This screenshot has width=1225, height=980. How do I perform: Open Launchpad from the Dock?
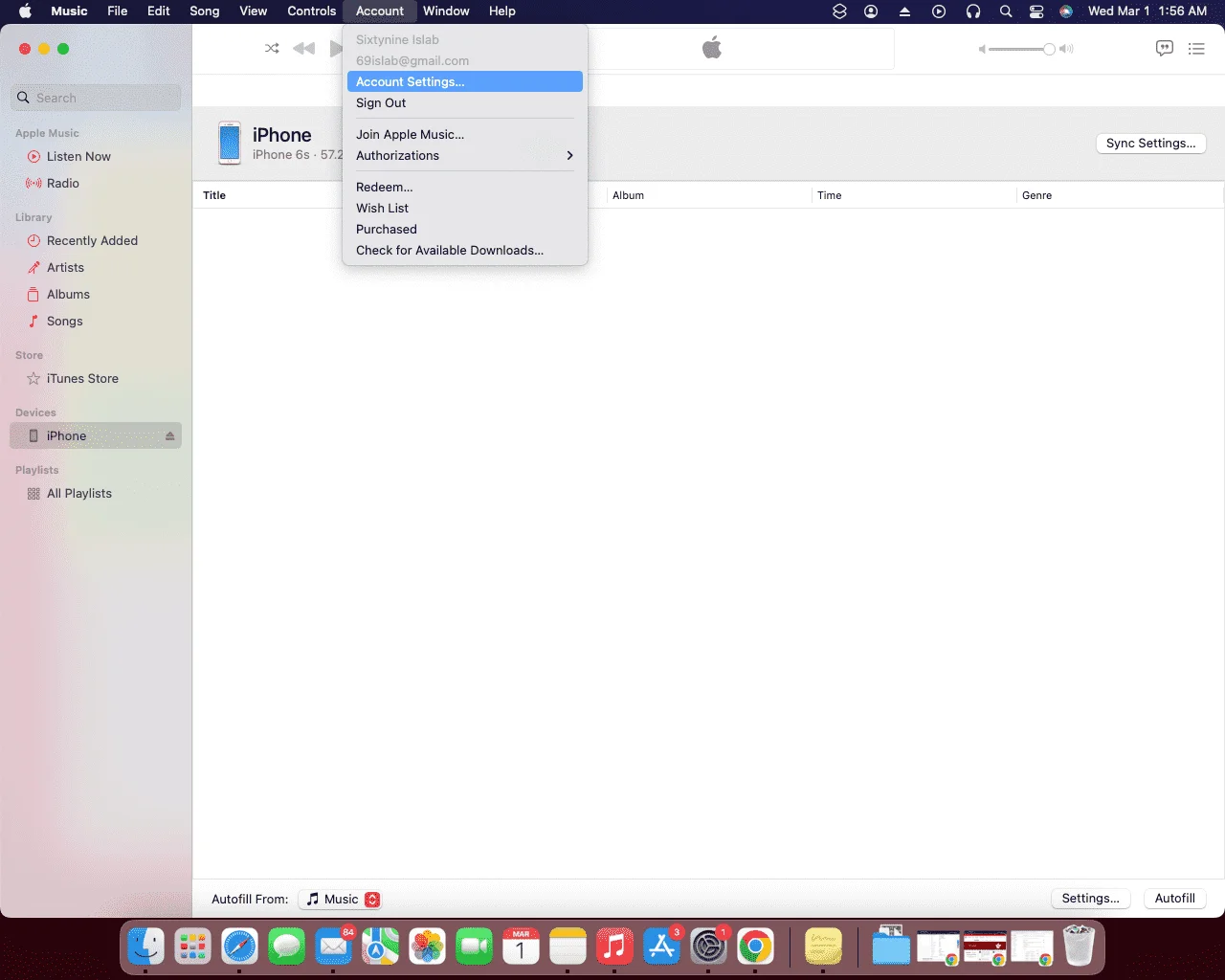click(x=192, y=947)
